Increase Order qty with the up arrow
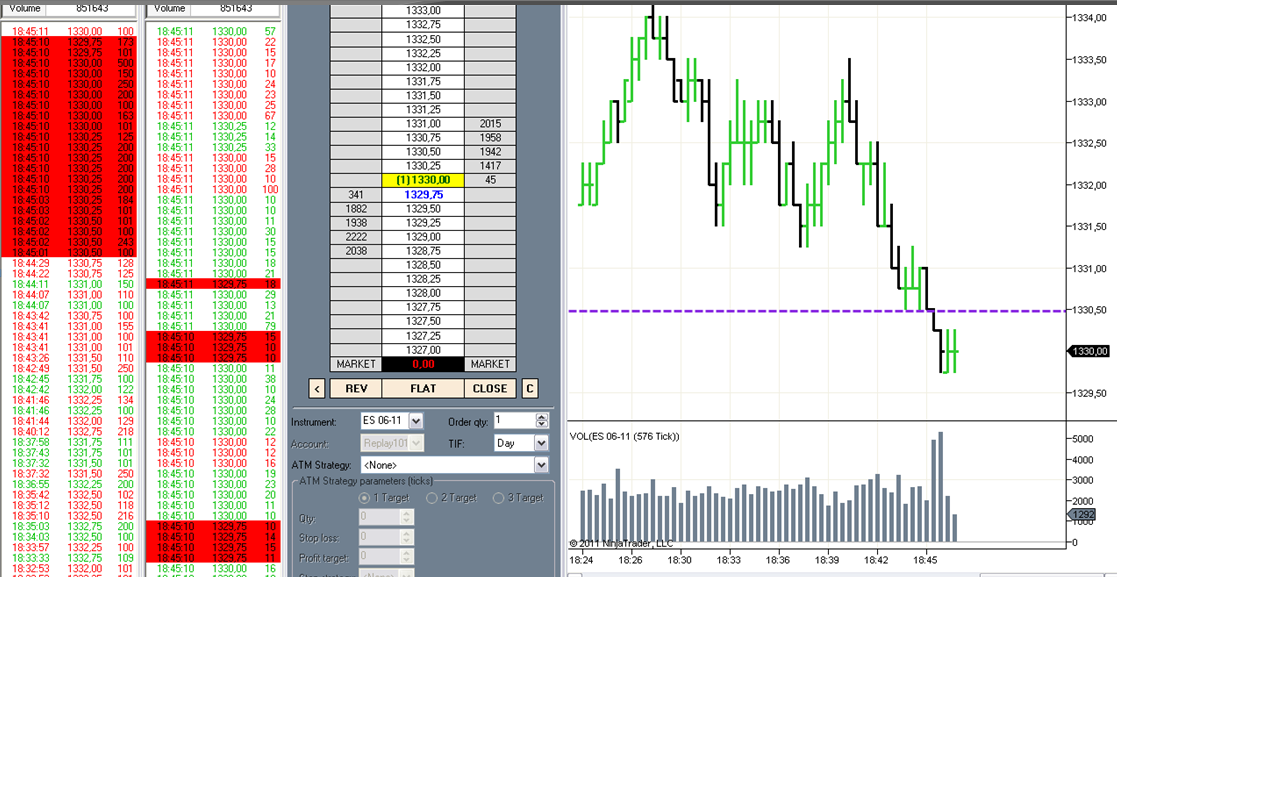The image size is (1280, 800). coord(543,416)
